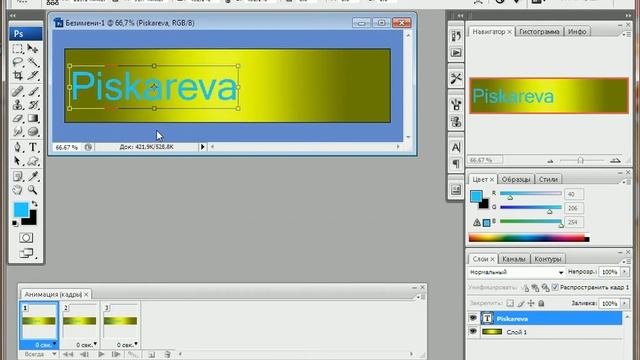Open document status bar arrow menu
The width and height of the screenshot is (640, 360).
click(202, 147)
